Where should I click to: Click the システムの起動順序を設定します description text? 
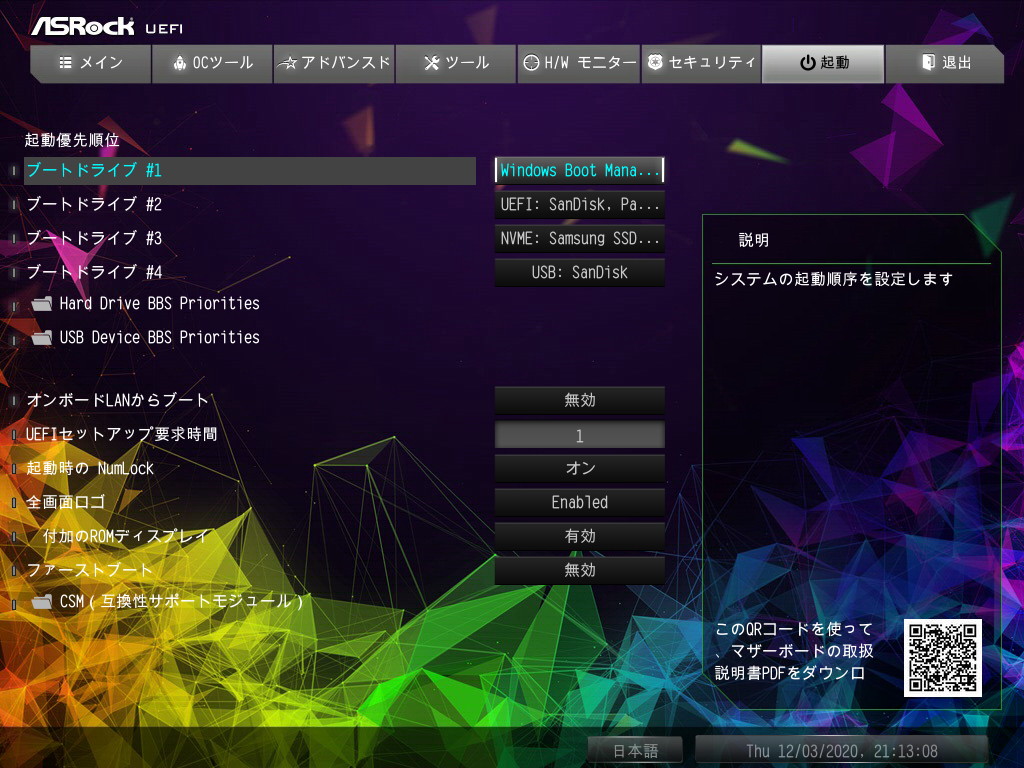pos(833,279)
